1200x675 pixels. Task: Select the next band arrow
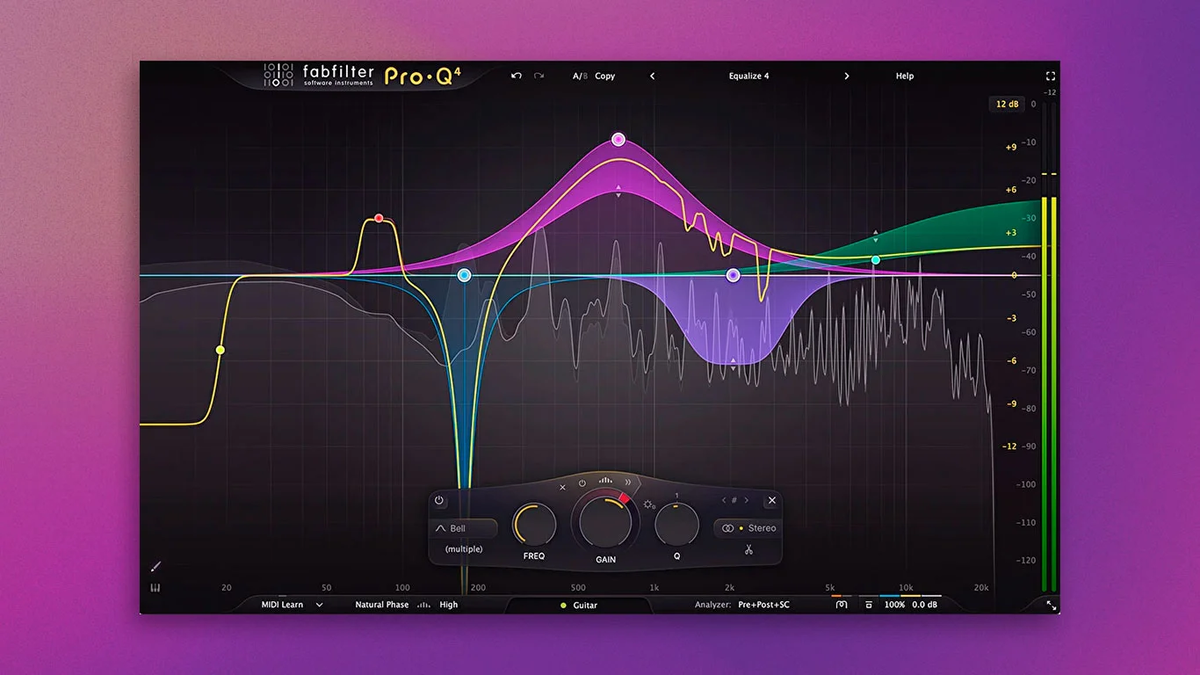pyautogui.click(x=746, y=501)
